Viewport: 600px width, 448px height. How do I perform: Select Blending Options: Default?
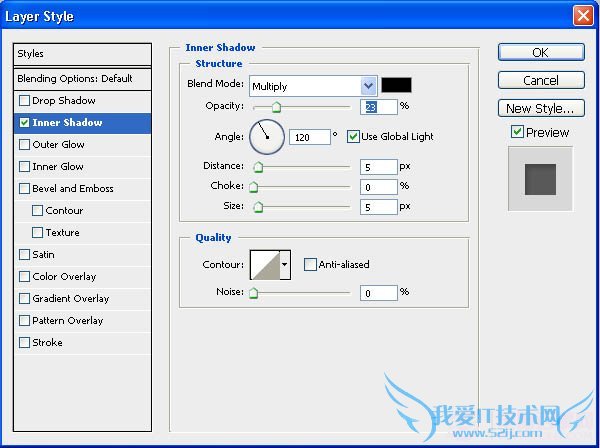pyautogui.click(x=75, y=78)
